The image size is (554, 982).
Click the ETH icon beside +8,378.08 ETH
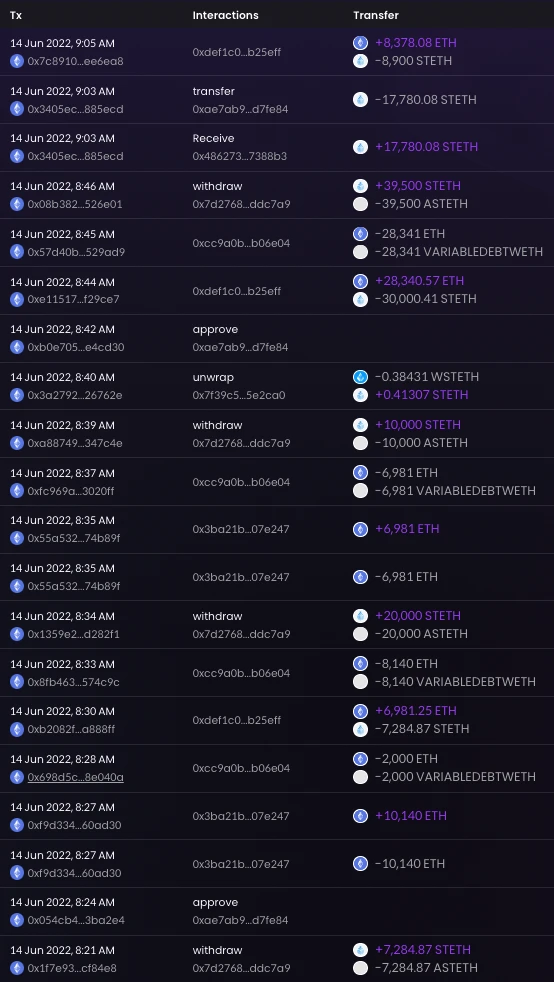coord(360,43)
